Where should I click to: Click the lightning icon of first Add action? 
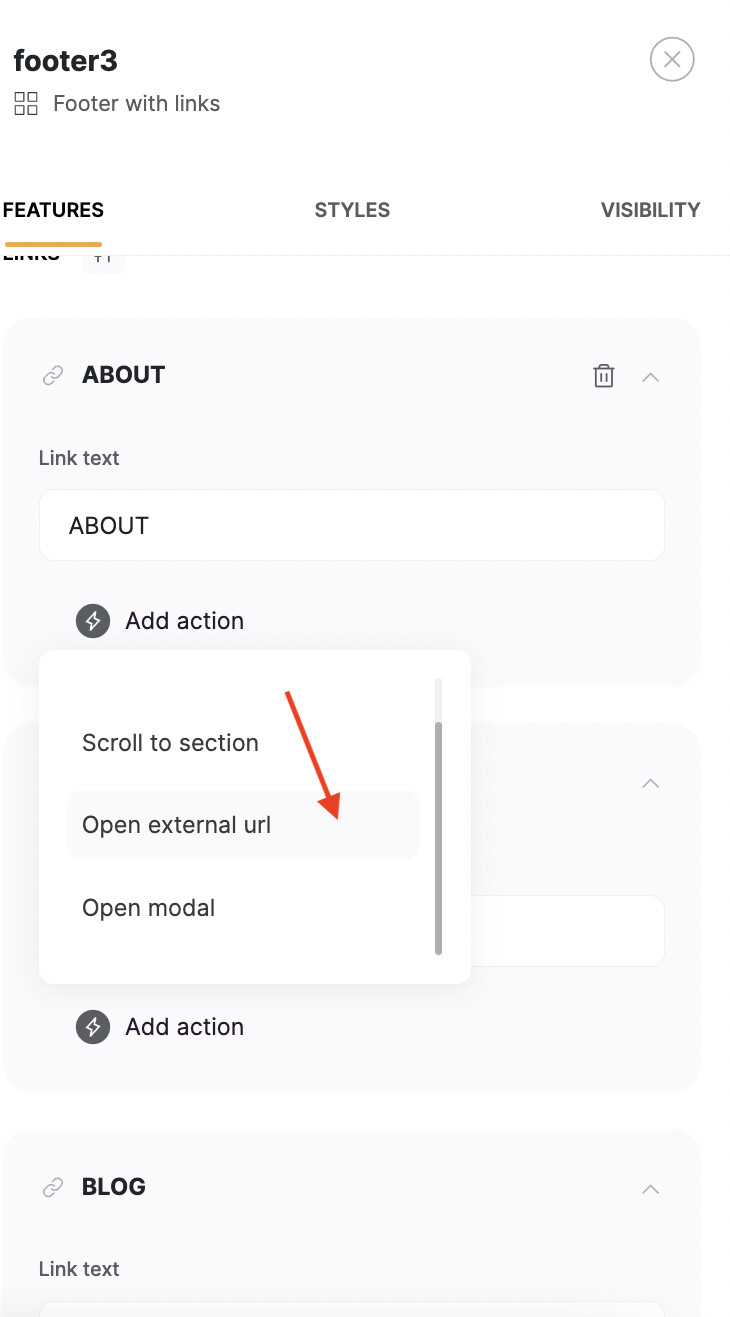(x=93, y=621)
